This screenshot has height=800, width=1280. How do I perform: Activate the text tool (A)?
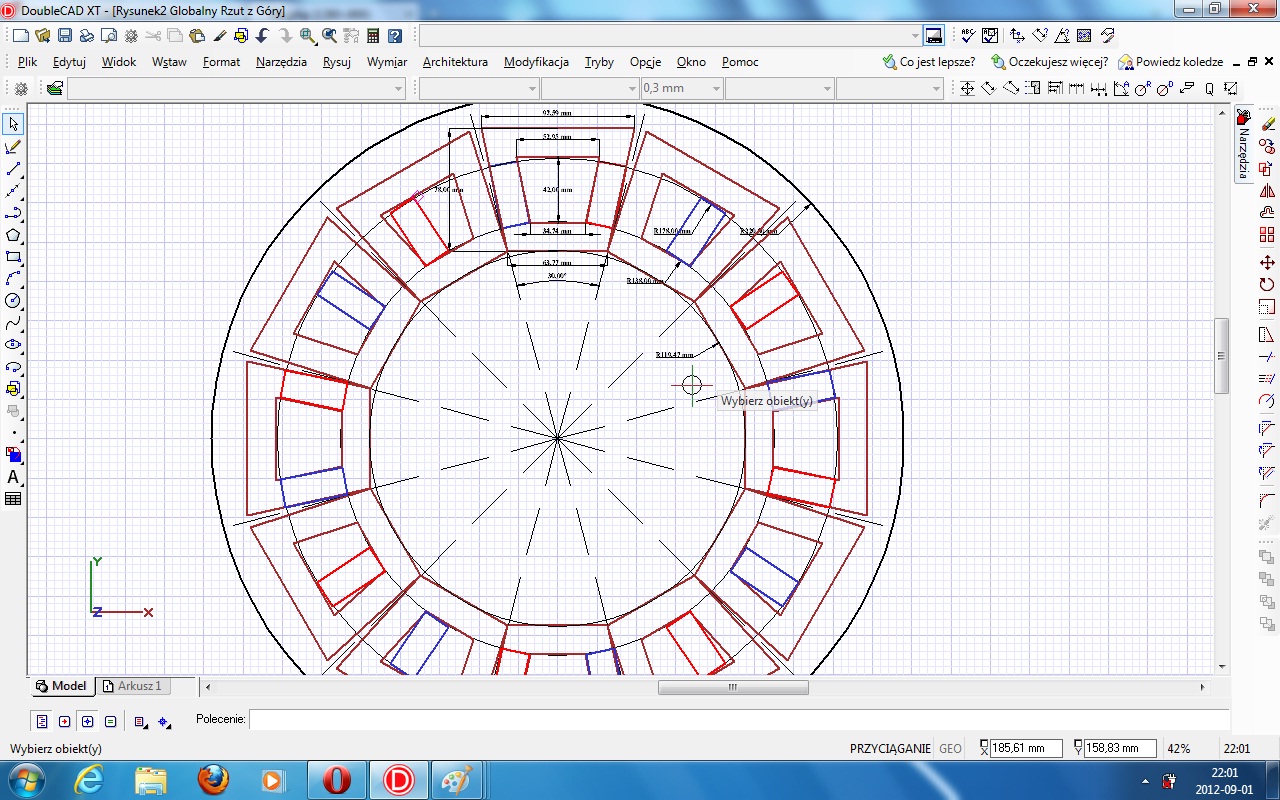(x=13, y=477)
